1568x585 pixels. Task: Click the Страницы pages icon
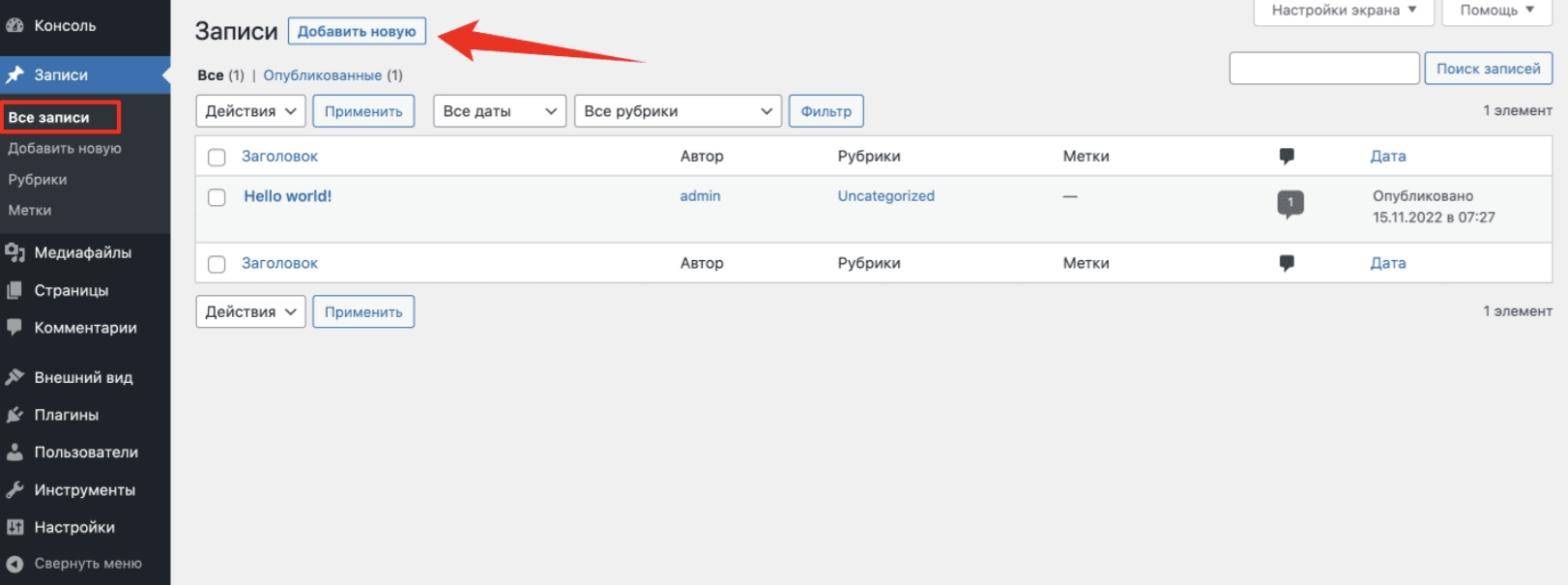coord(15,290)
